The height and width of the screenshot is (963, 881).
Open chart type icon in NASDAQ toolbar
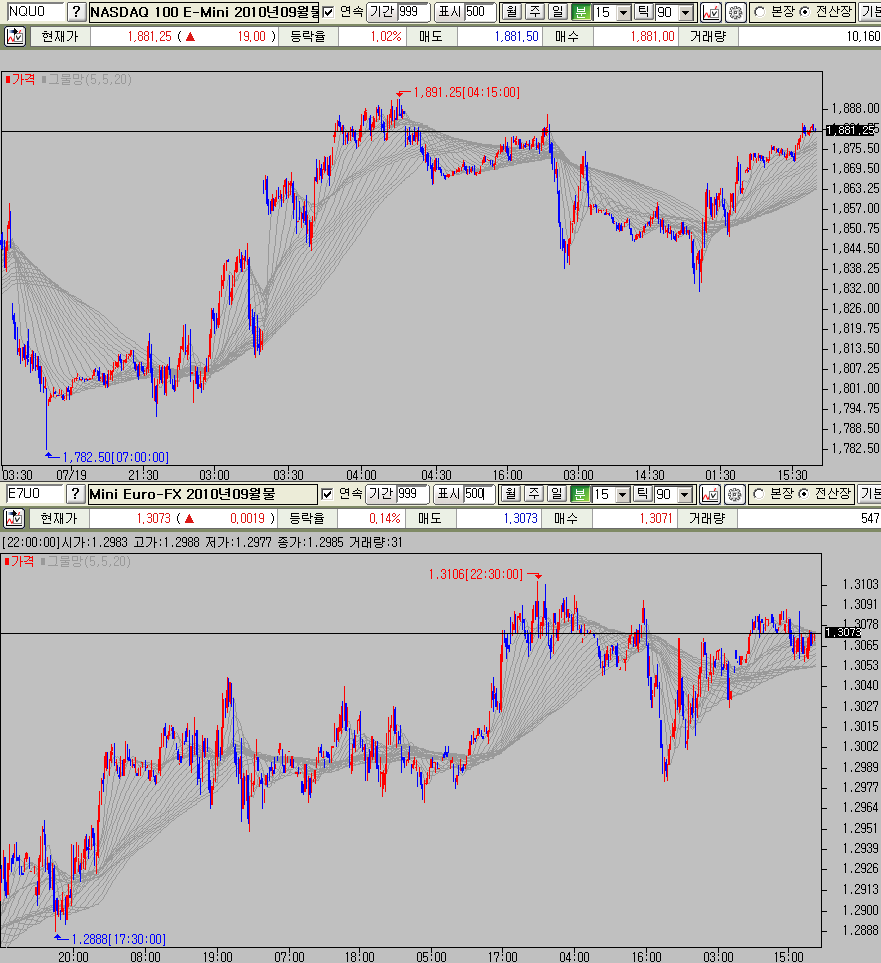711,13
